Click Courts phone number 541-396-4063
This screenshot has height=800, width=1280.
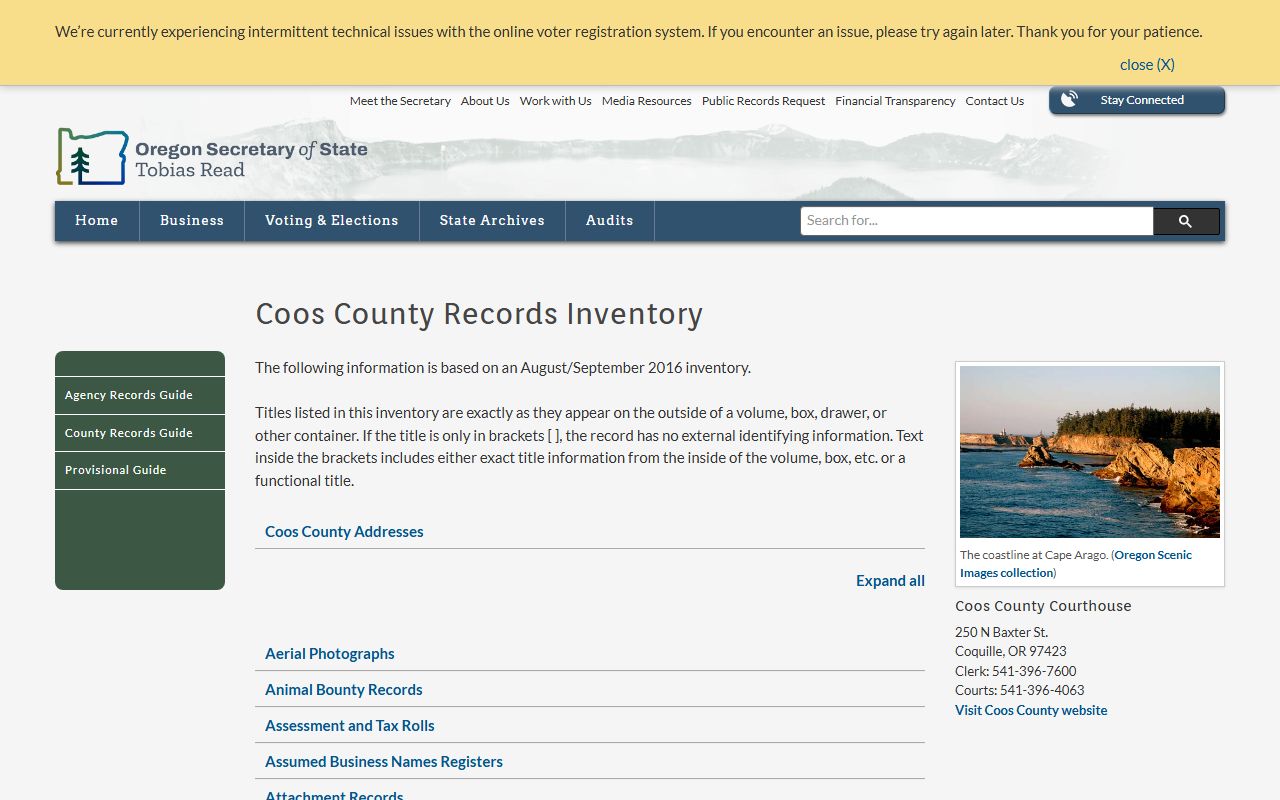(1042, 690)
